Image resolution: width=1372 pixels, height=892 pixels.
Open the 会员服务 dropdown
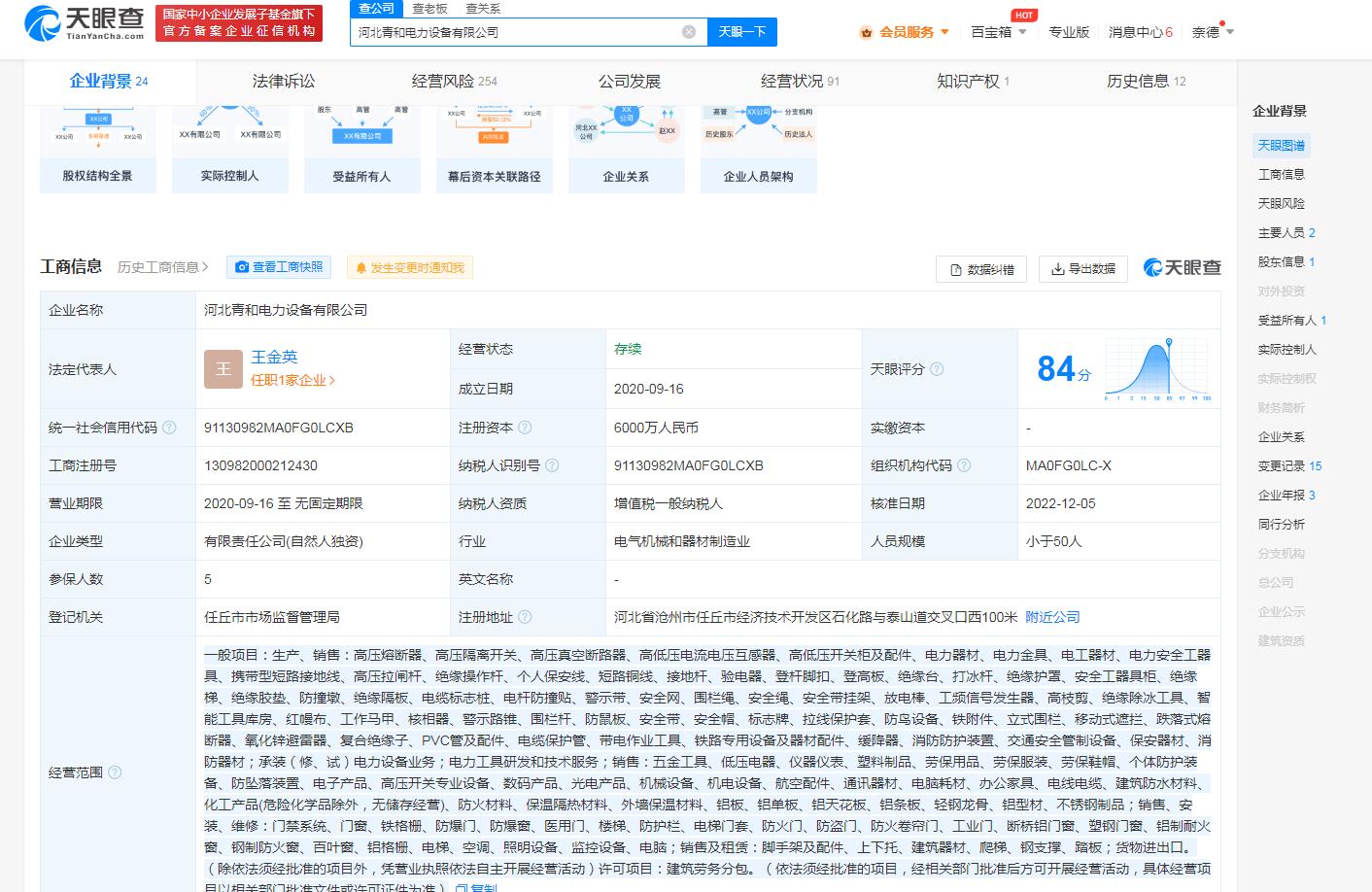[x=905, y=32]
